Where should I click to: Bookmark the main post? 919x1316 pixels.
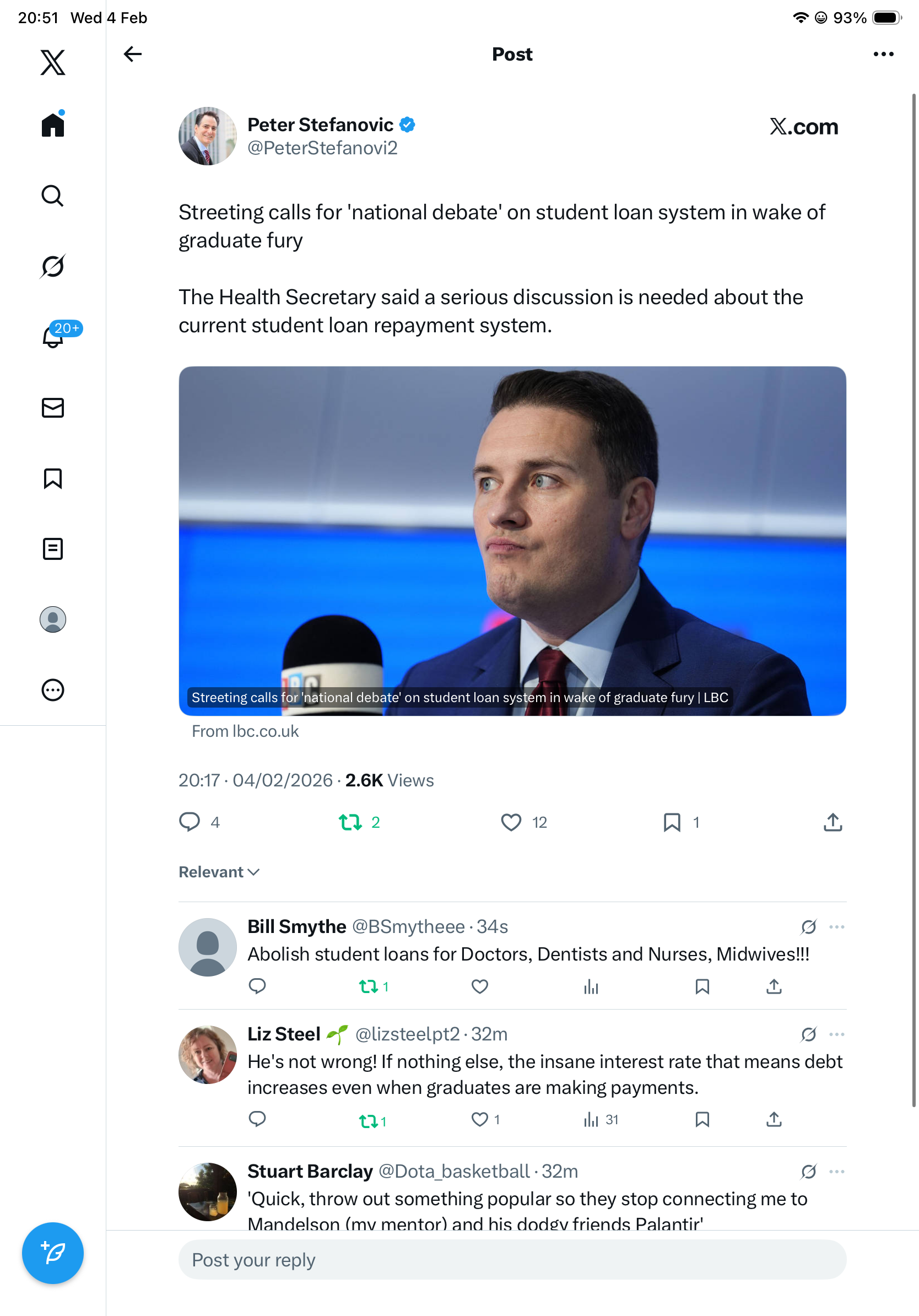coord(672,822)
